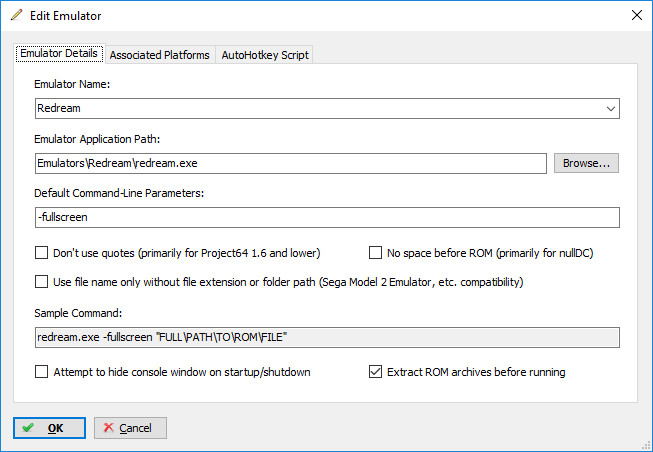This screenshot has height=452, width=653.
Task: Check No space before ROM option
Action: tap(375, 253)
